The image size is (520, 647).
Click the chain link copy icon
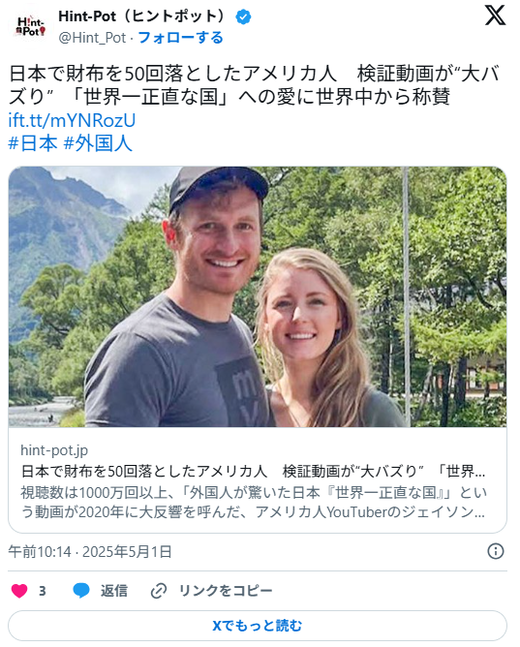[158, 590]
